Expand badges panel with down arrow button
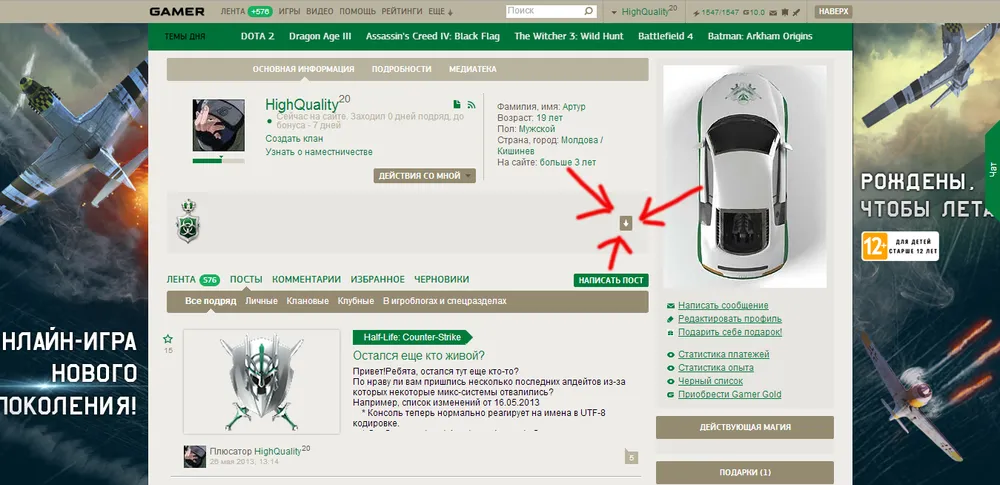 (626, 223)
